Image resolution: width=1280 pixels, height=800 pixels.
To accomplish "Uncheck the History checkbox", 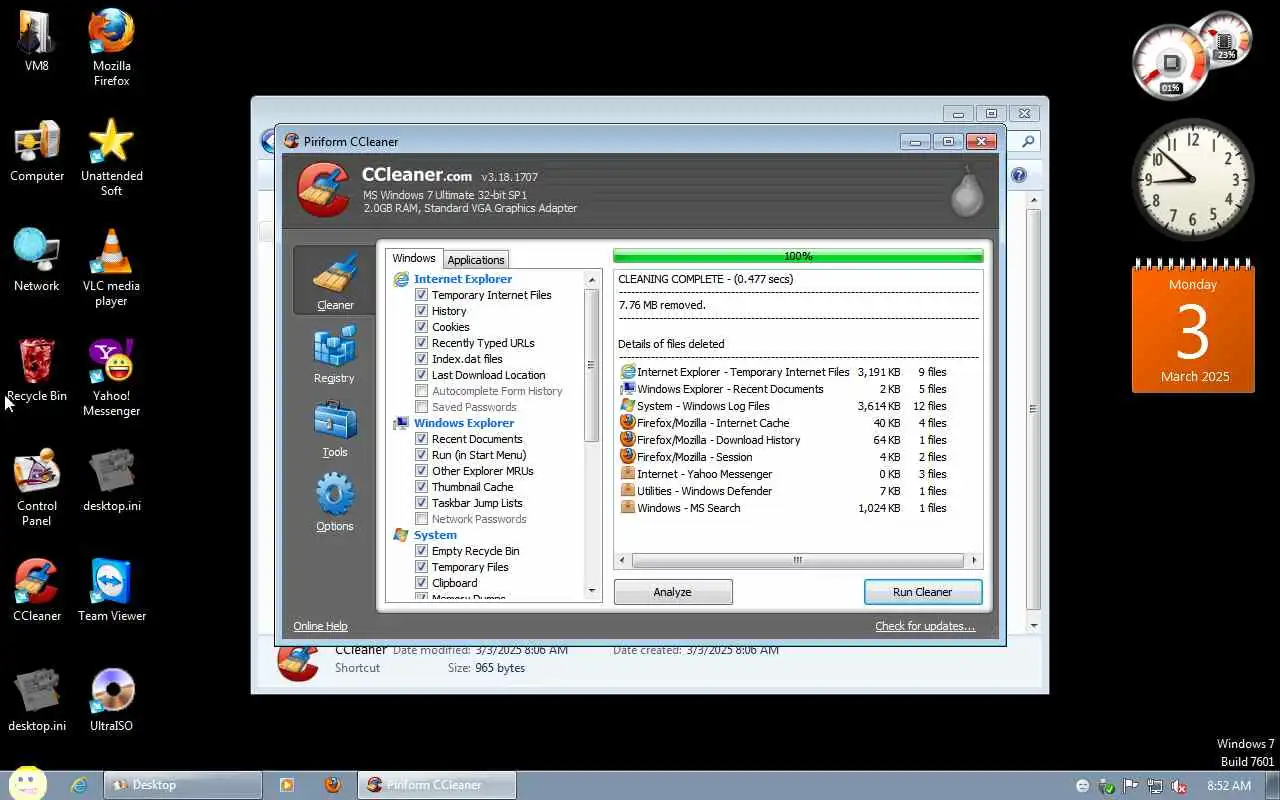I will coord(421,311).
